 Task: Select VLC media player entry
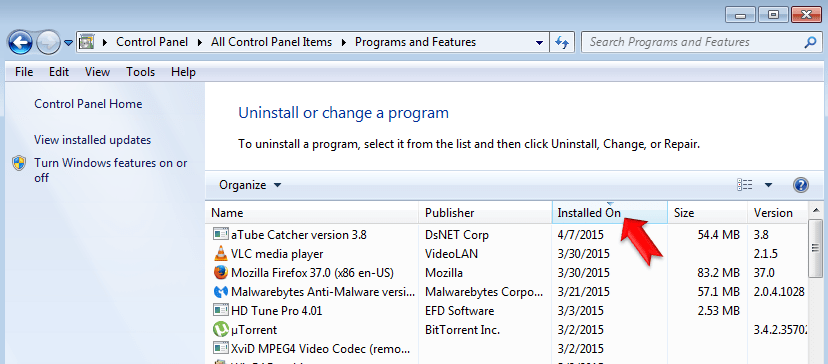[277, 254]
